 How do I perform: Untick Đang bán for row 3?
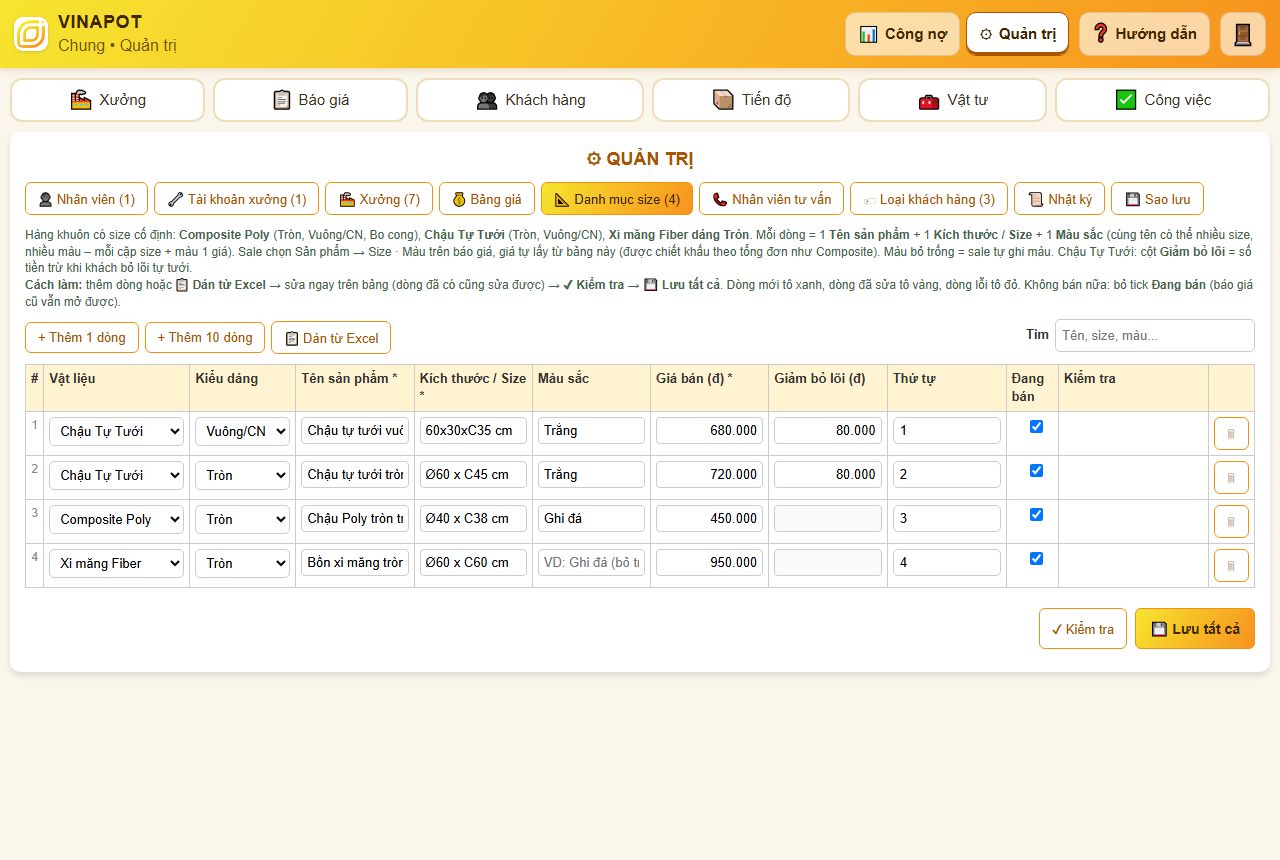pyautogui.click(x=1036, y=514)
